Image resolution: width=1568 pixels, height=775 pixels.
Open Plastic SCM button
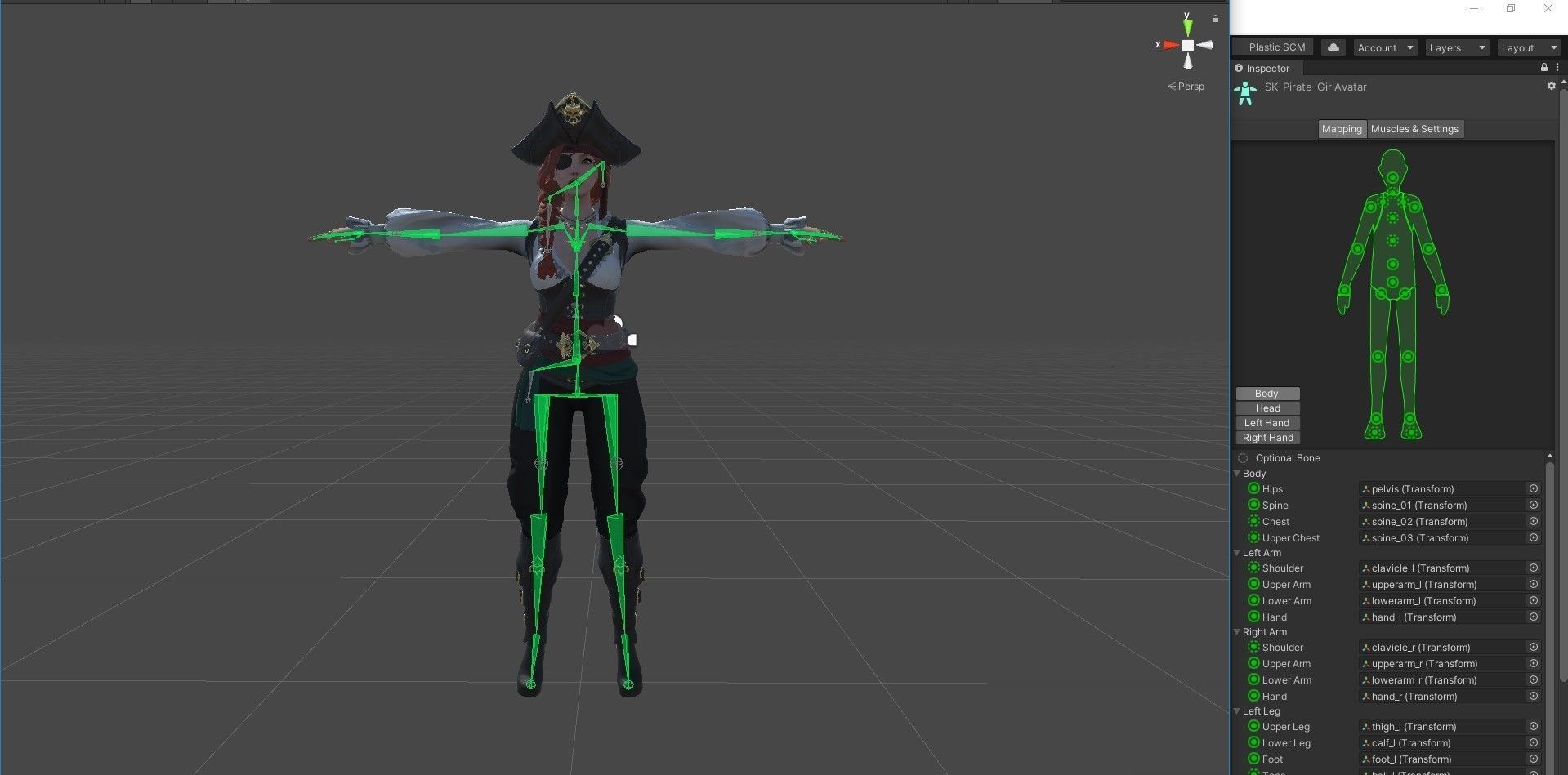click(x=1273, y=47)
